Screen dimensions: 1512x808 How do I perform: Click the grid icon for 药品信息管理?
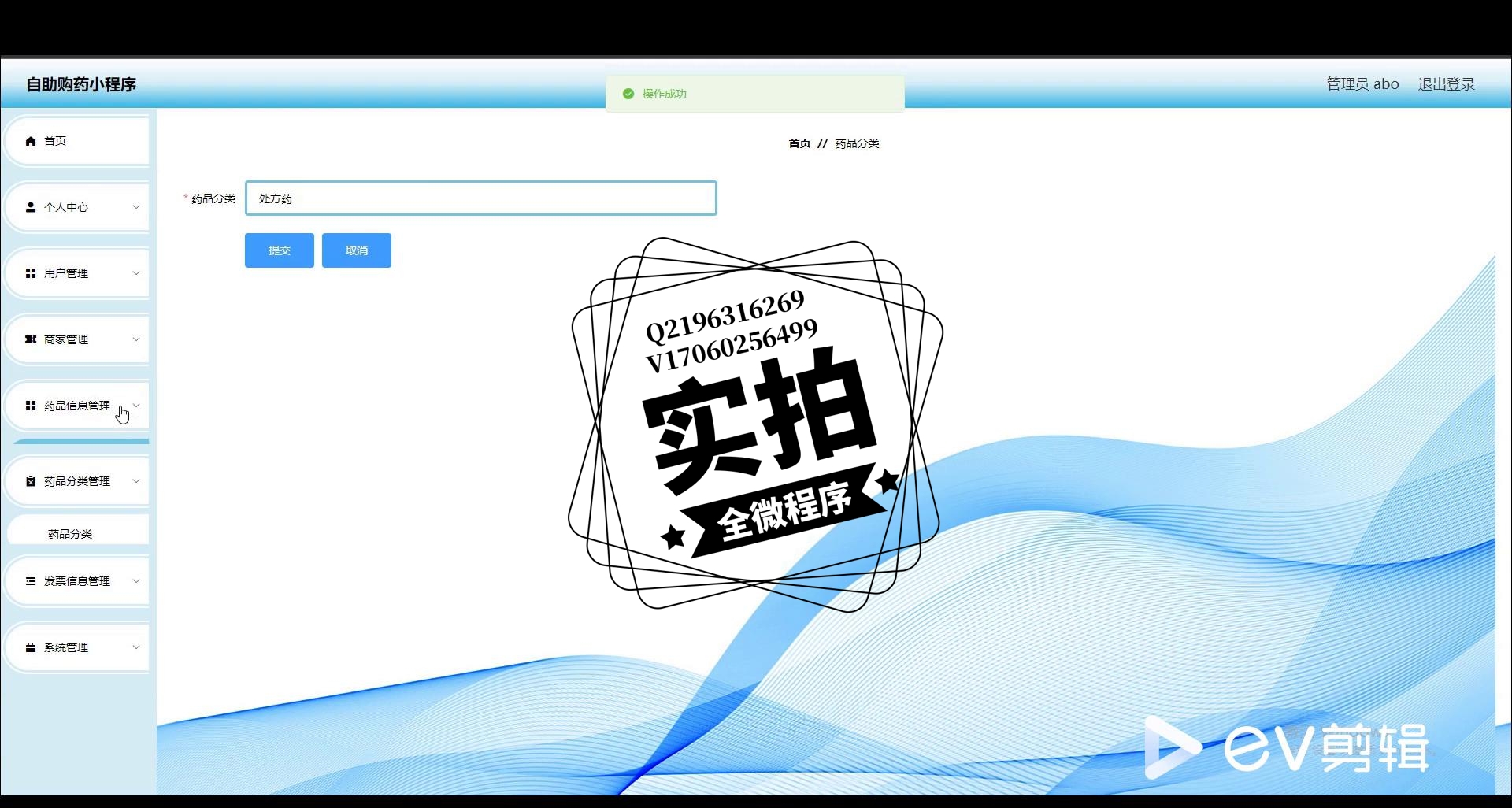click(31, 406)
